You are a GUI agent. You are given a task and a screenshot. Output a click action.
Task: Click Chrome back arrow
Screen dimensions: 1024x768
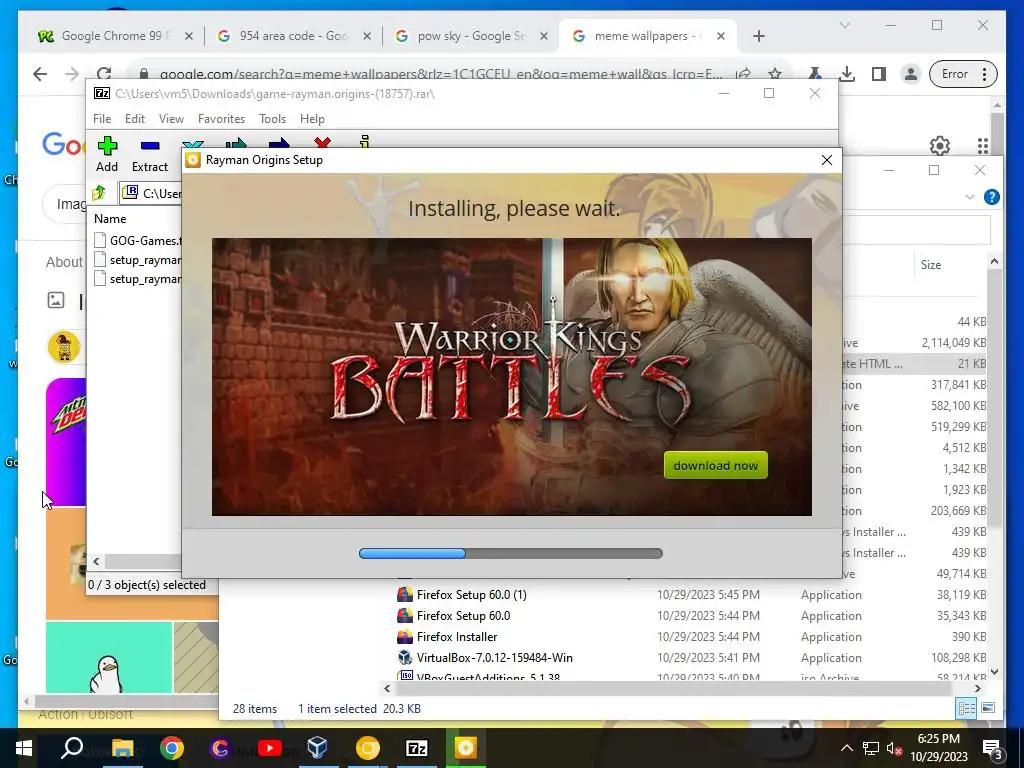coord(40,74)
